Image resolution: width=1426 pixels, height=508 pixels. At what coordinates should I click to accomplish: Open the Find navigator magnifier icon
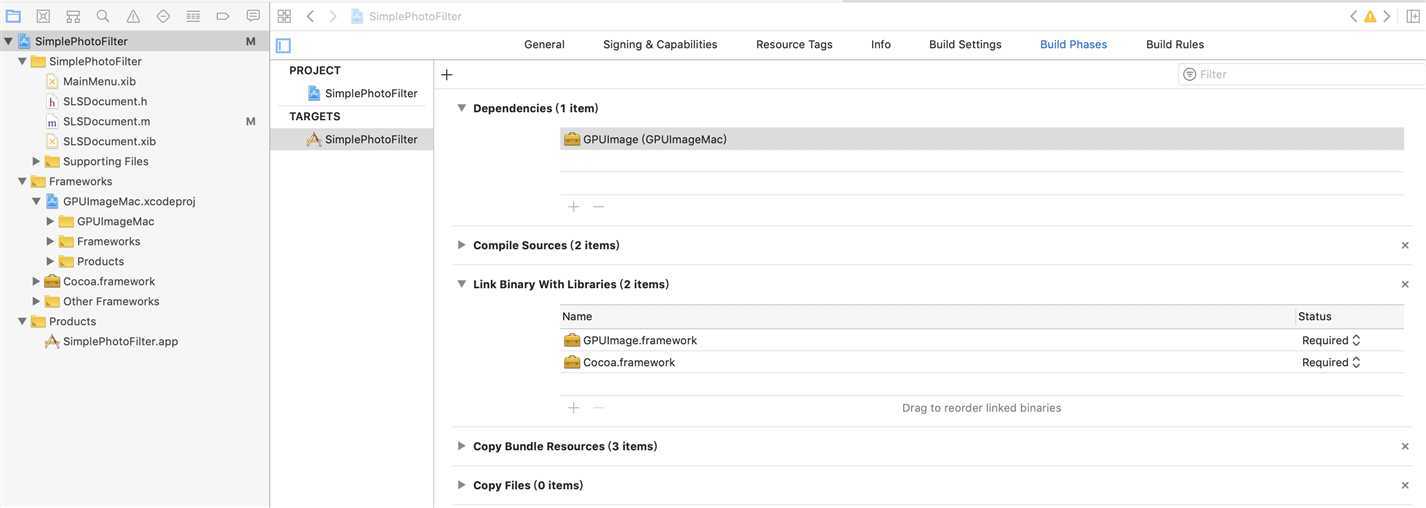tap(103, 16)
